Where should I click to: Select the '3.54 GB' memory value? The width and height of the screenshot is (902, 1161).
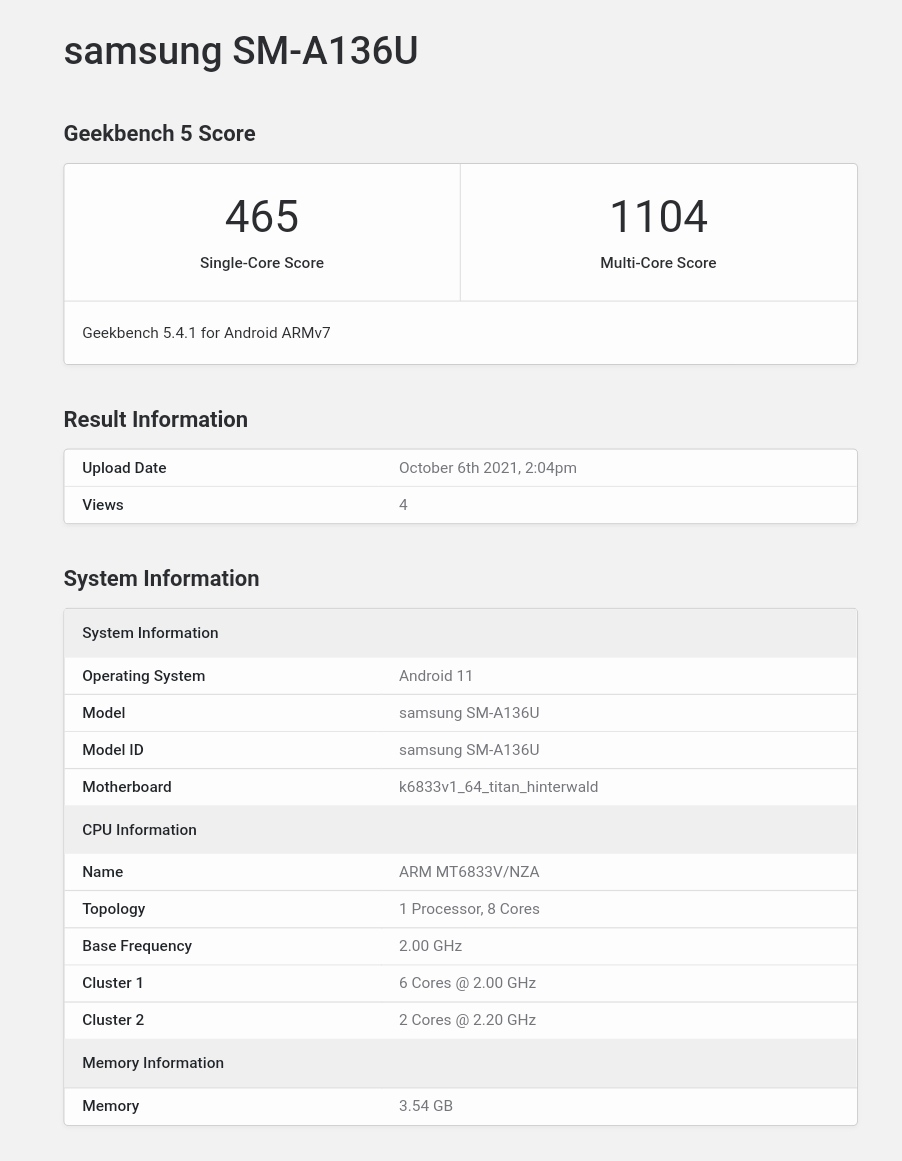point(426,1106)
